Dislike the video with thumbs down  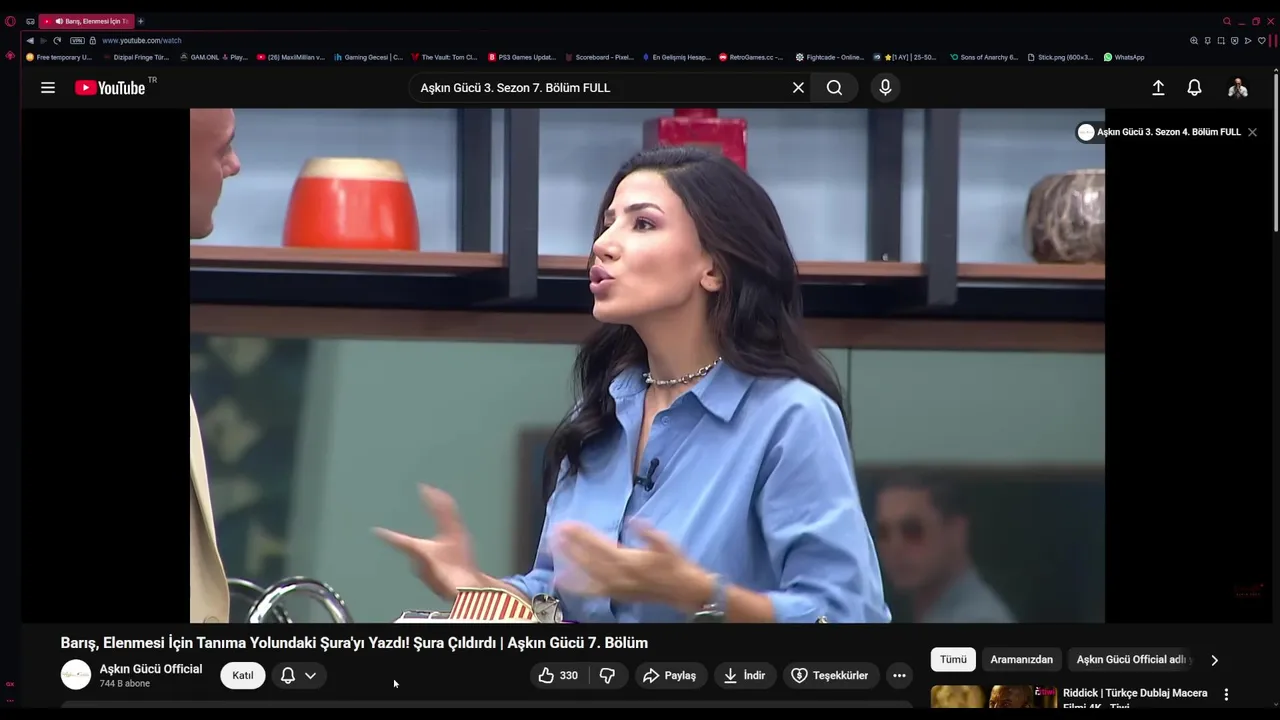point(607,676)
